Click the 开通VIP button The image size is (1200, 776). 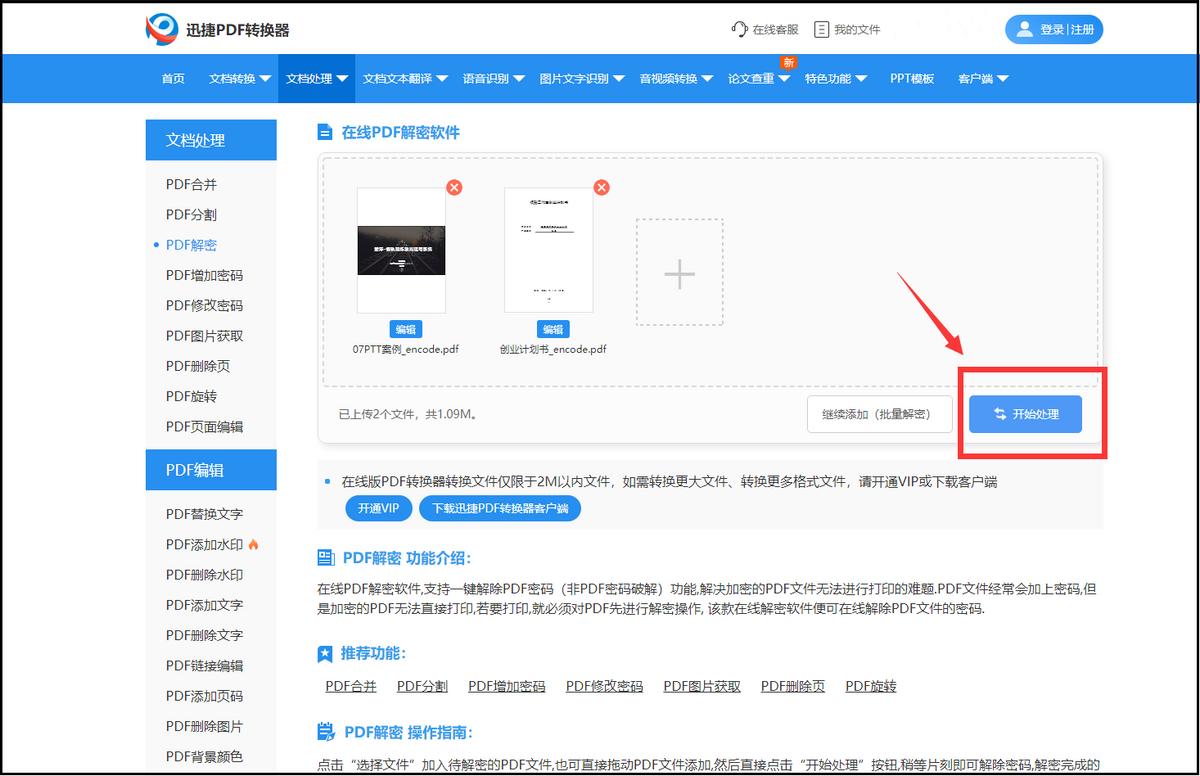coord(377,508)
